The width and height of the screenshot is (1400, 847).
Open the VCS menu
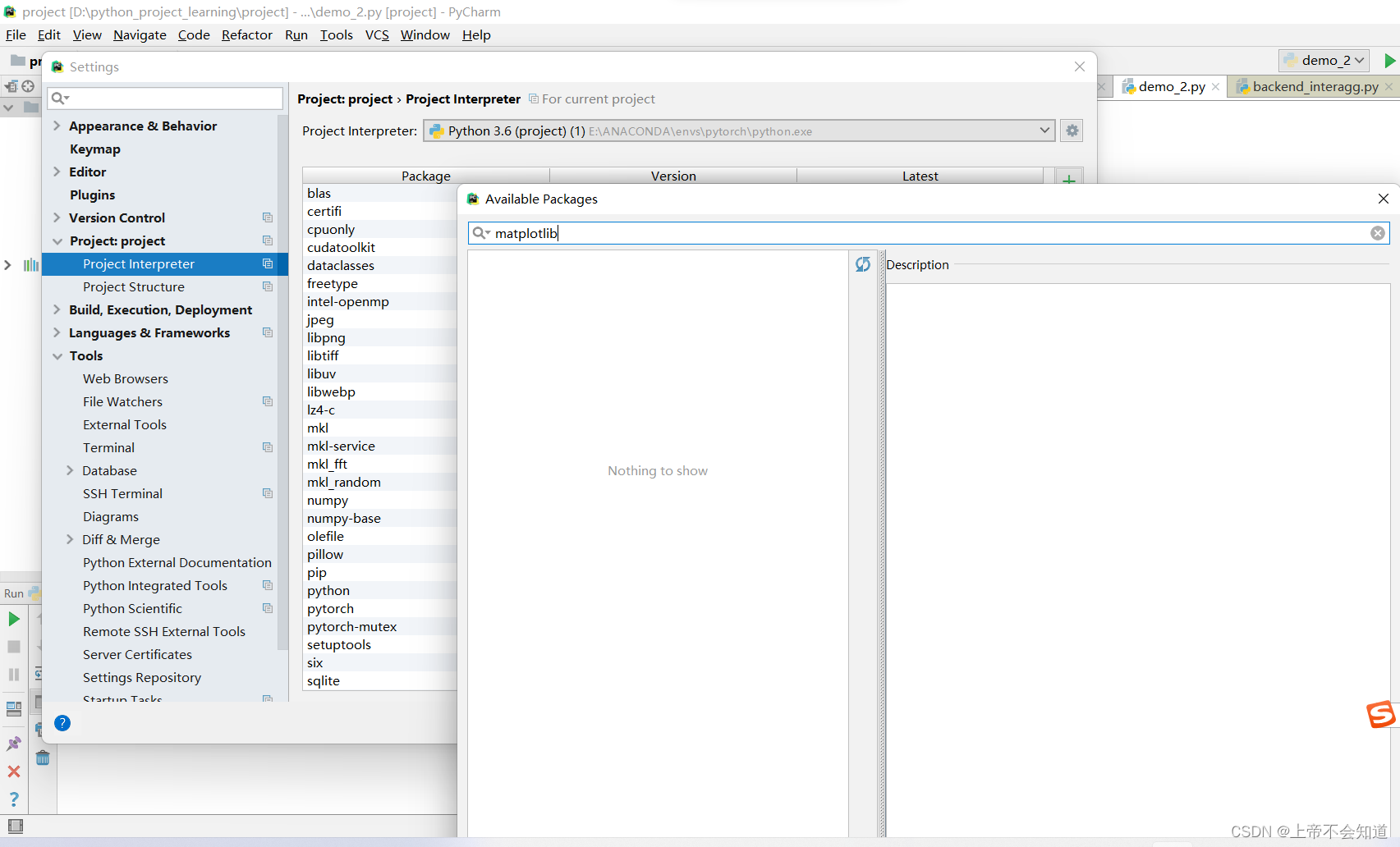pyautogui.click(x=377, y=34)
